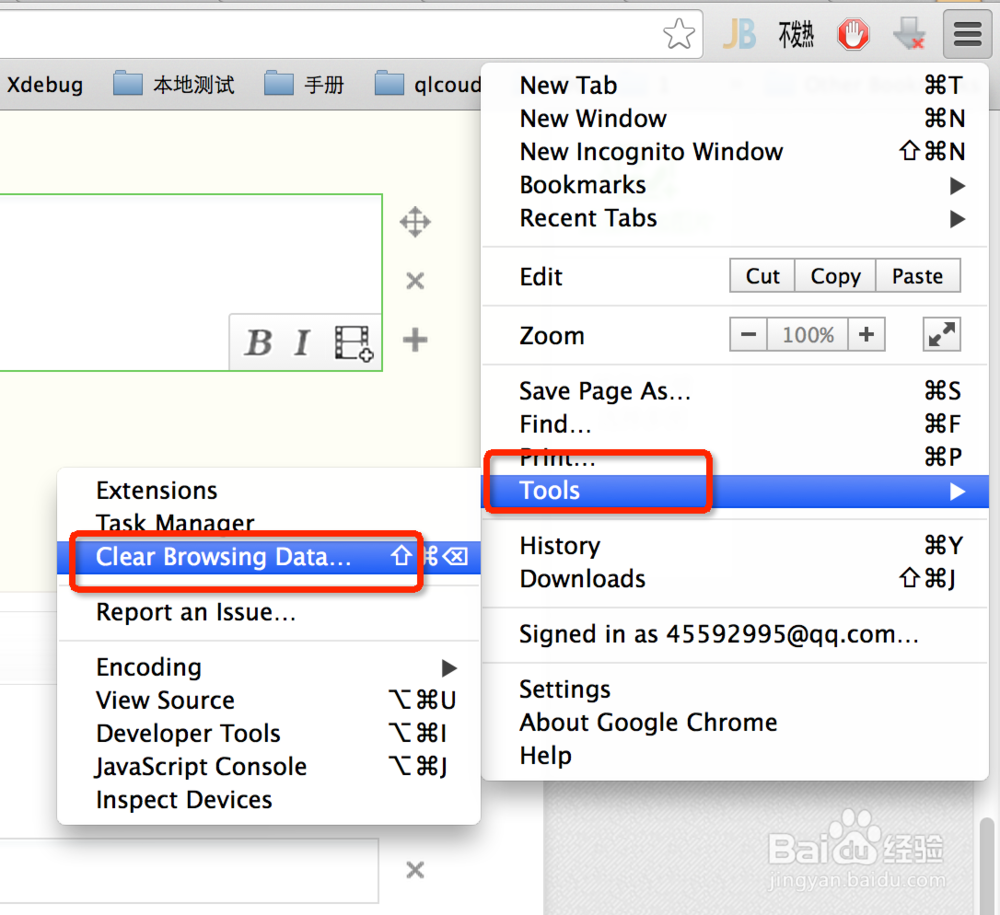The height and width of the screenshot is (915, 1000).
Task: Select New Incognito Window
Action: point(735,152)
